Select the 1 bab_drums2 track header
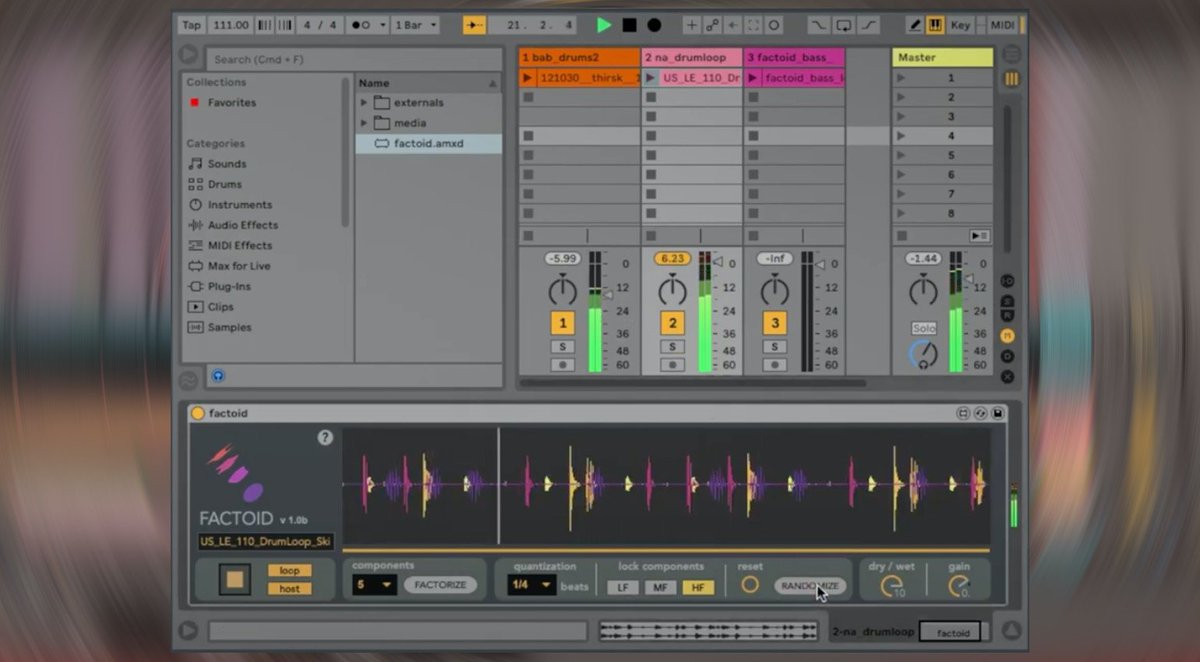Image resolution: width=1200 pixels, height=662 pixels. click(x=579, y=58)
